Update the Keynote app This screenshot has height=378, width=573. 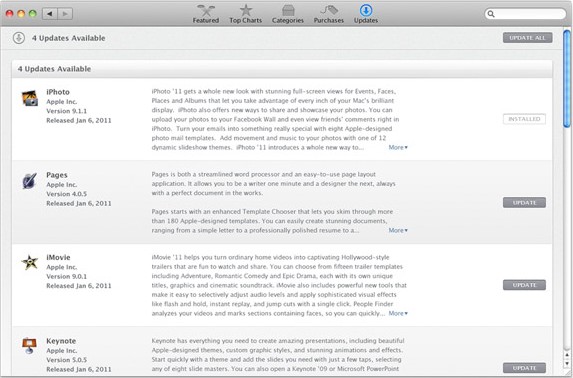coord(524,368)
